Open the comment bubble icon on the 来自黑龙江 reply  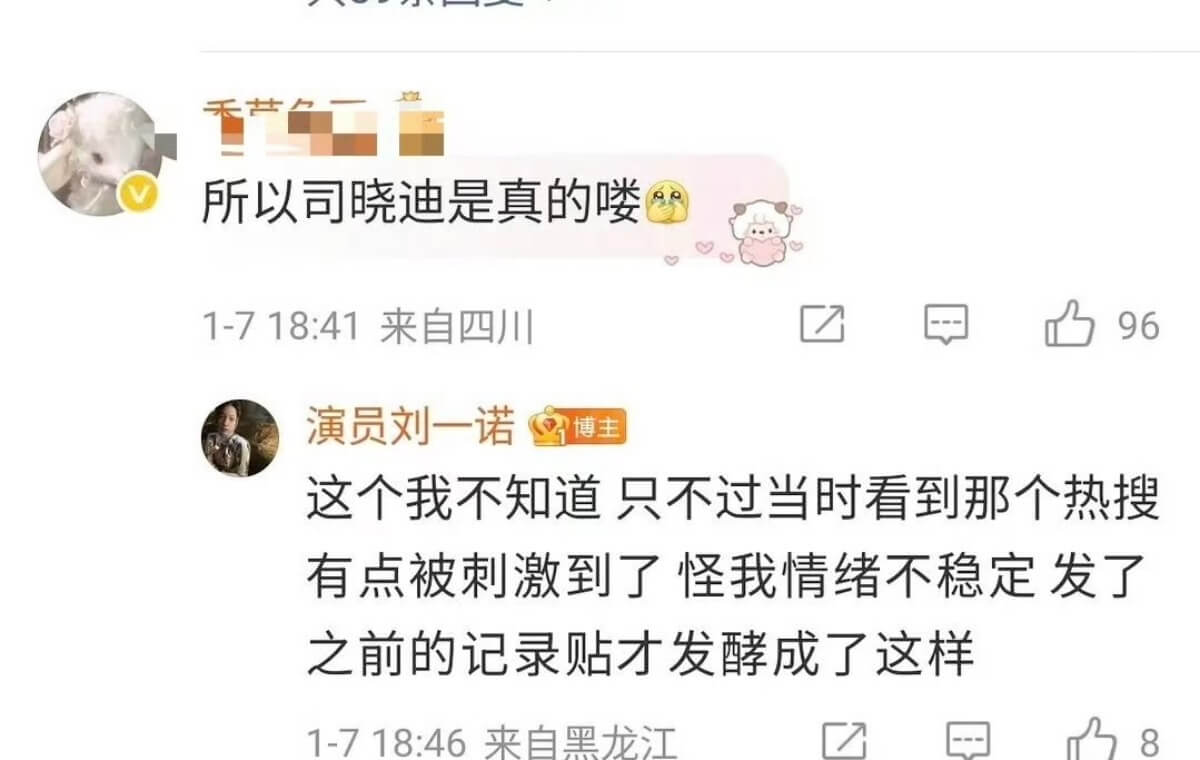pyautogui.click(x=967, y=742)
